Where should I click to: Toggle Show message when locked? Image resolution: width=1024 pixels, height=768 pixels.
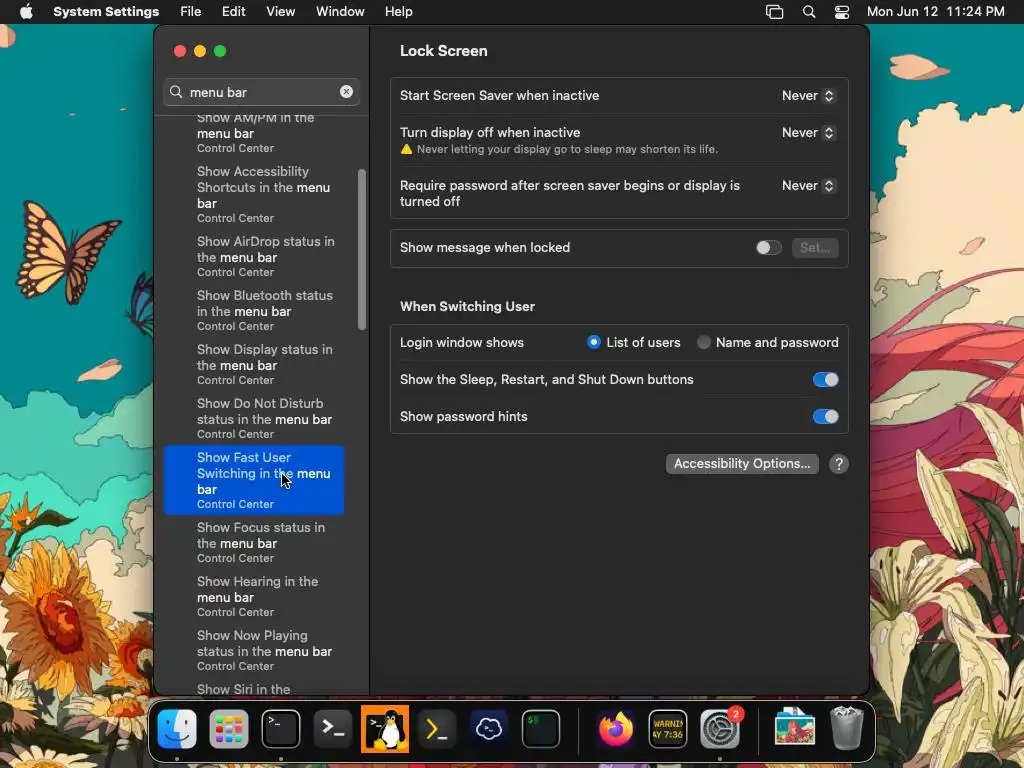point(769,248)
